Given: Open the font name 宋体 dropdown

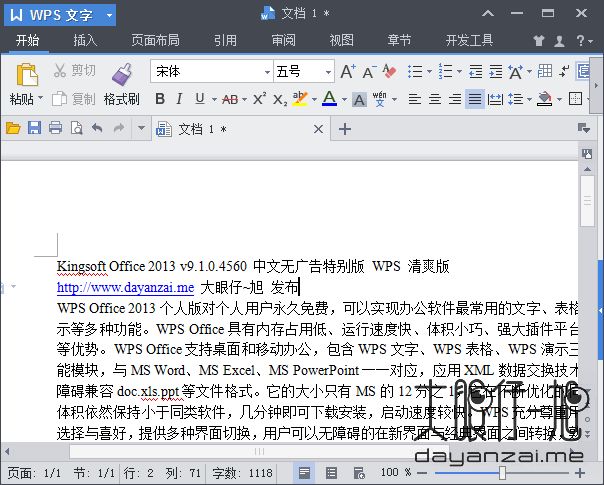Looking at the screenshot, I should [267, 72].
